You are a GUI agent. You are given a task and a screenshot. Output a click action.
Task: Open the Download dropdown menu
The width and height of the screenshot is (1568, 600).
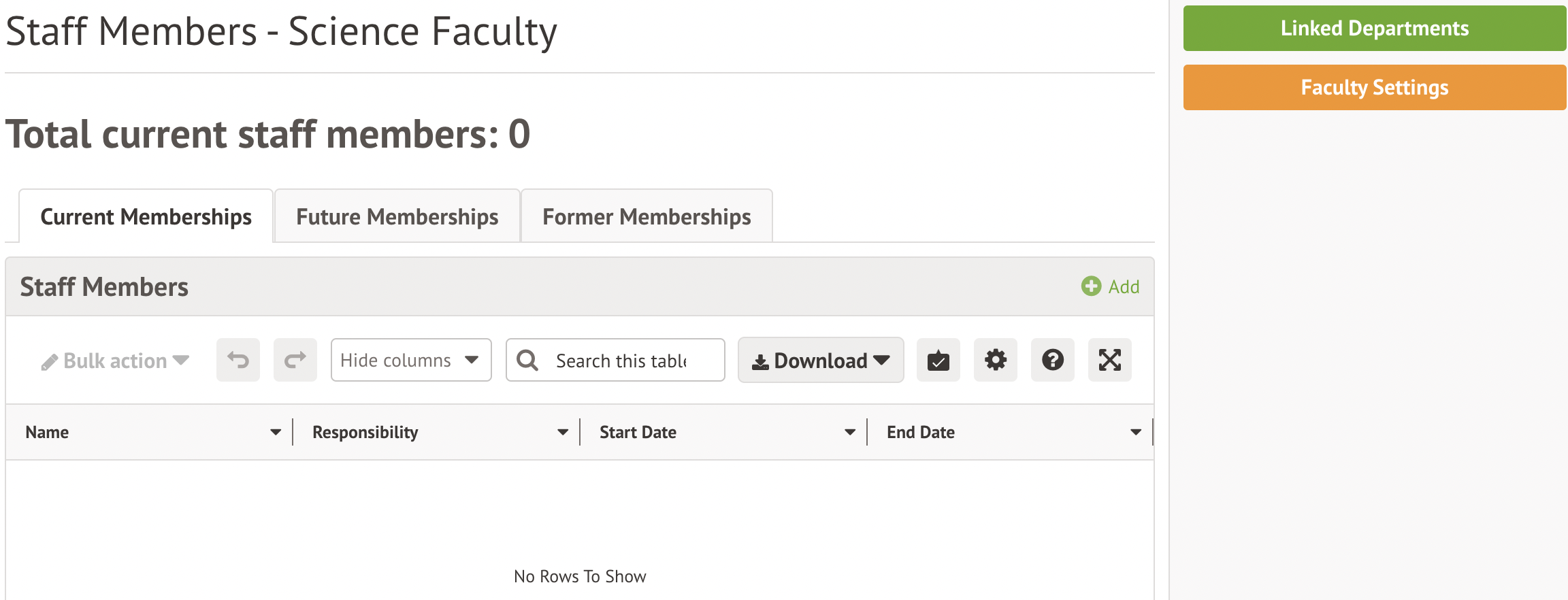(821, 360)
